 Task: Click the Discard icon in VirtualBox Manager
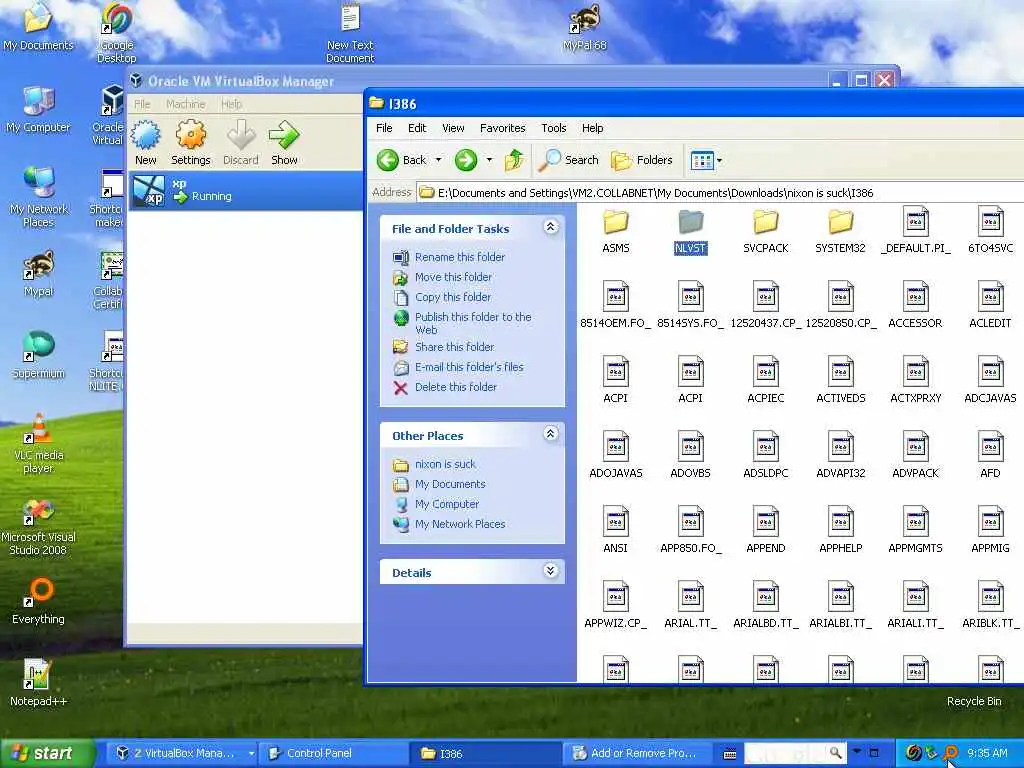241,142
